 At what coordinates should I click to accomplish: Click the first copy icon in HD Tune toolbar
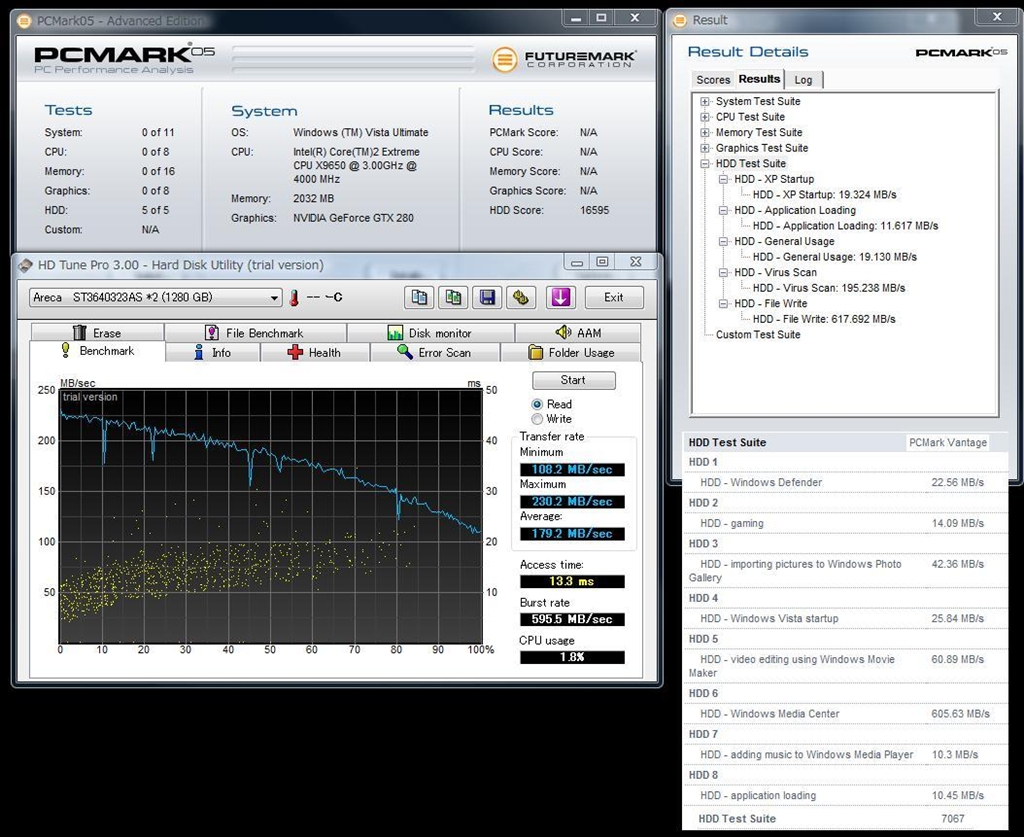click(x=420, y=297)
